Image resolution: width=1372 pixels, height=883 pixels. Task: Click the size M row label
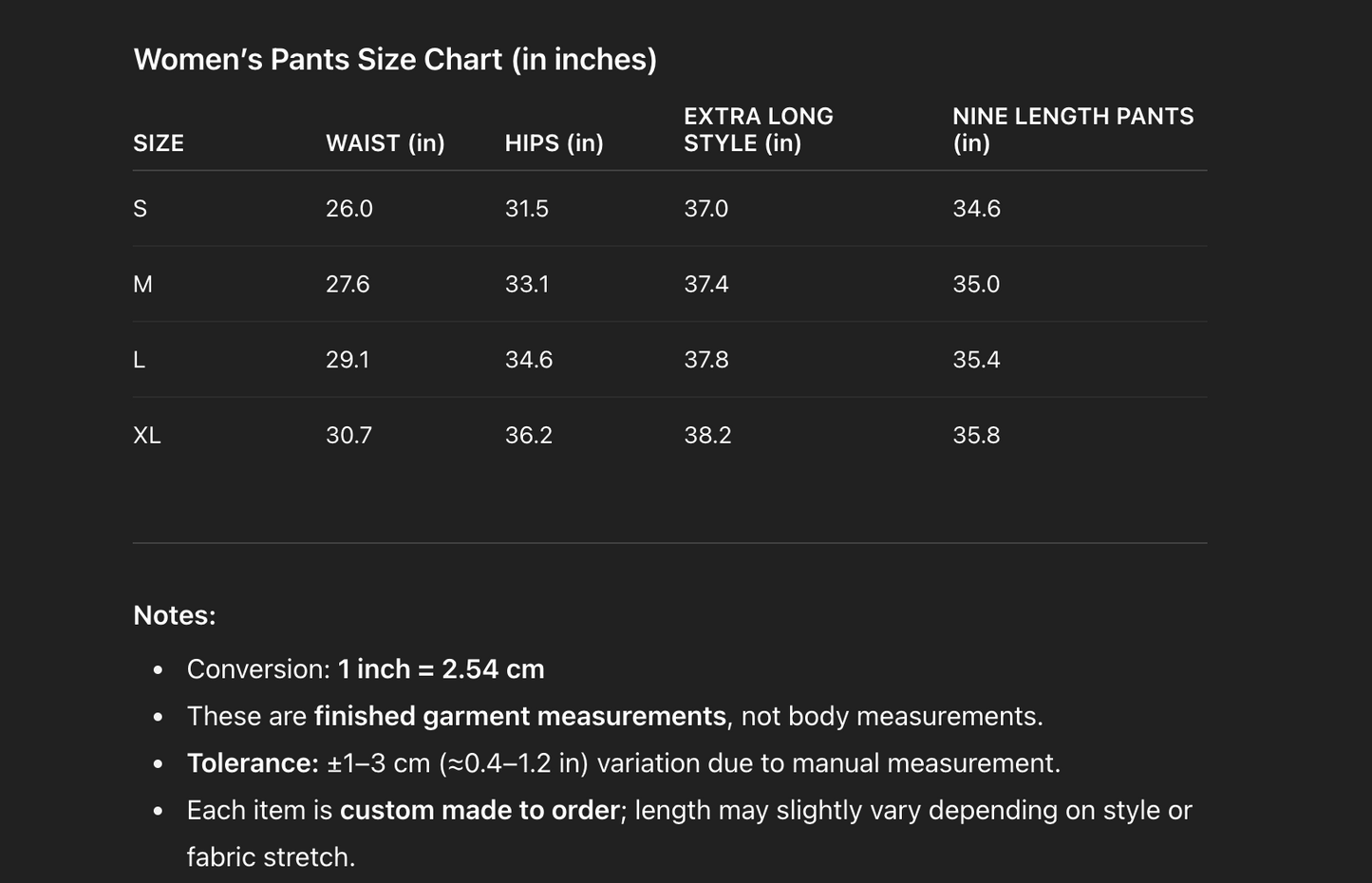142,284
